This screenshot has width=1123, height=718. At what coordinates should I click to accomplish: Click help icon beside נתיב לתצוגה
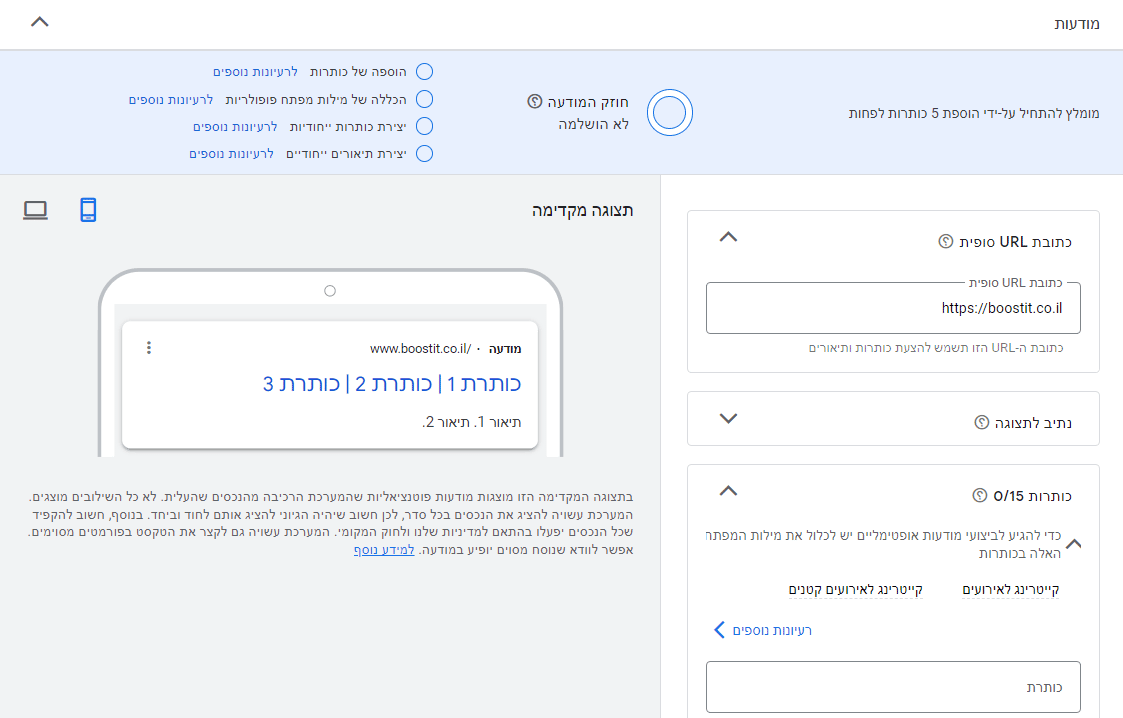[981, 422]
